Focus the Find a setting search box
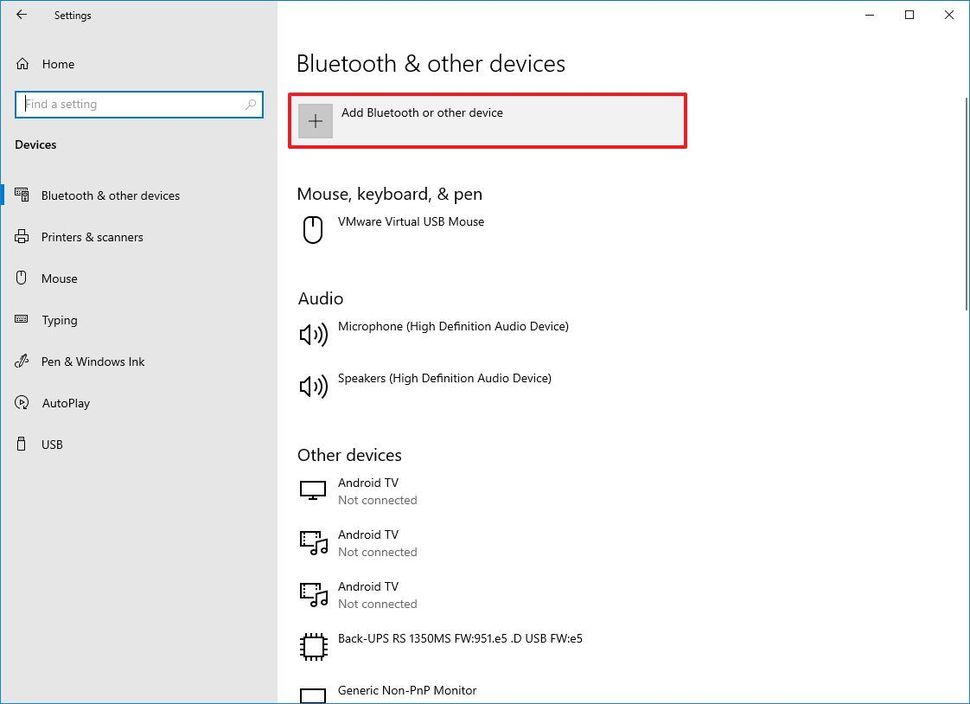This screenshot has height=704, width=970. tap(130, 104)
